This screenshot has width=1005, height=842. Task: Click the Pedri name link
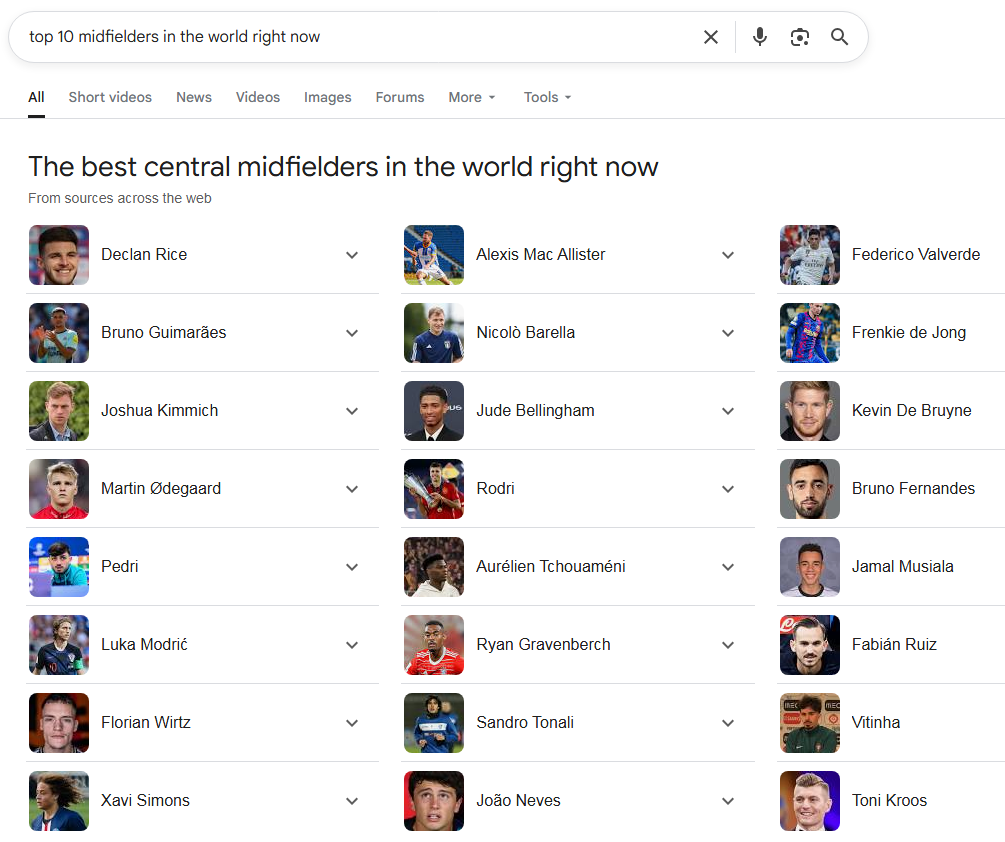click(120, 567)
